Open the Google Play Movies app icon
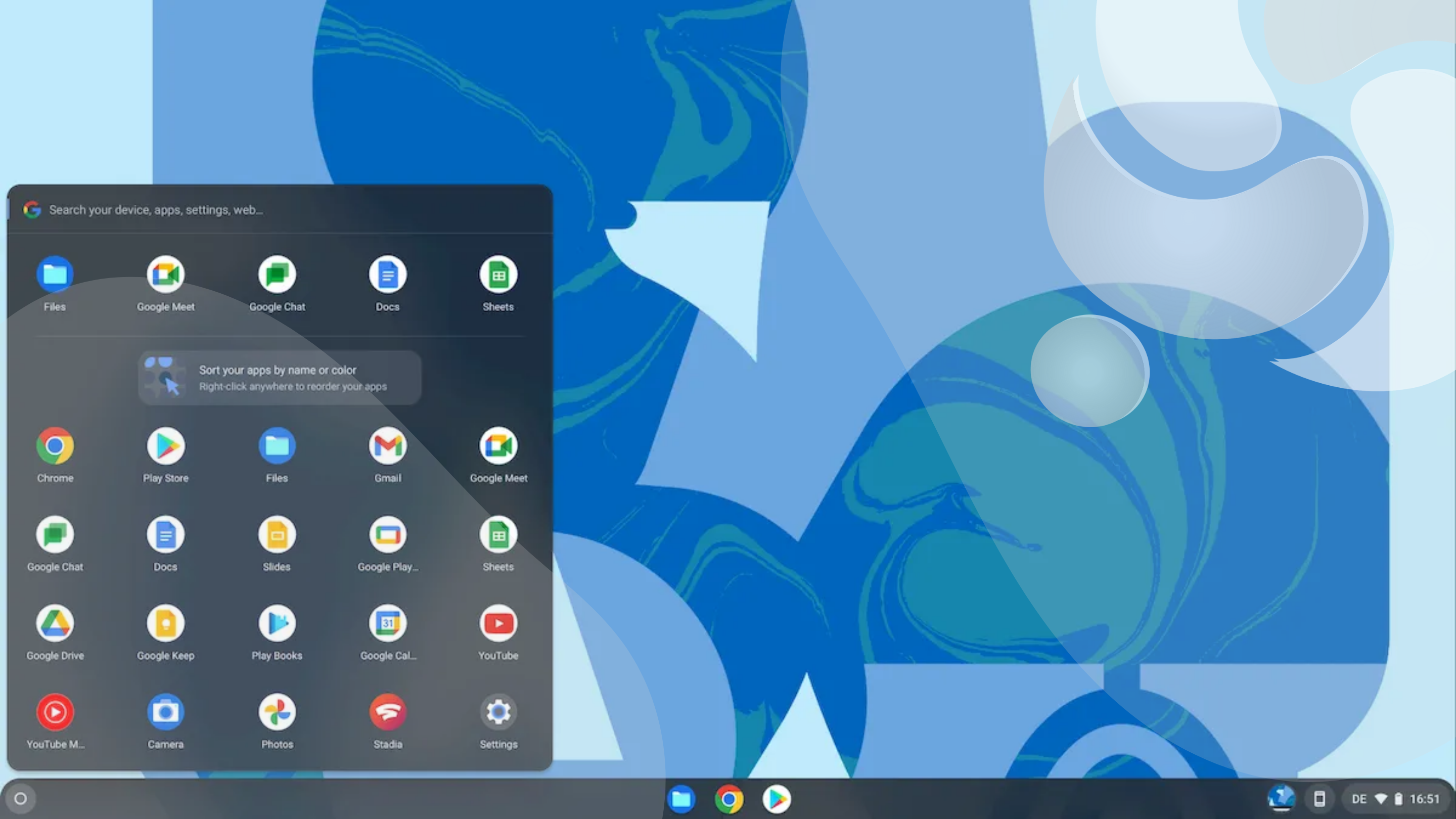The width and height of the screenshot is (1456, 819). [388, 535]
